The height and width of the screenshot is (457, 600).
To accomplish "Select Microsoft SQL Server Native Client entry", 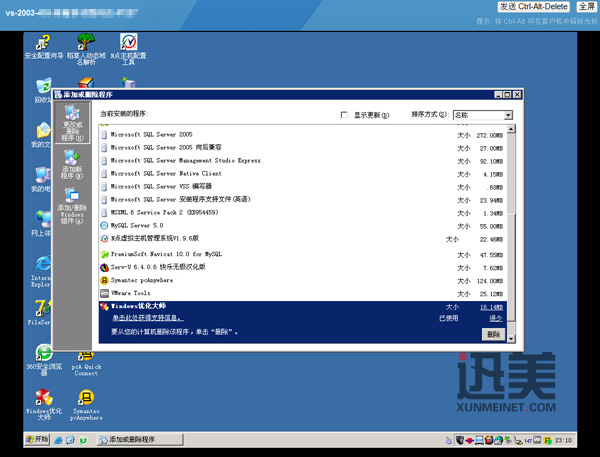I will 166,173.
